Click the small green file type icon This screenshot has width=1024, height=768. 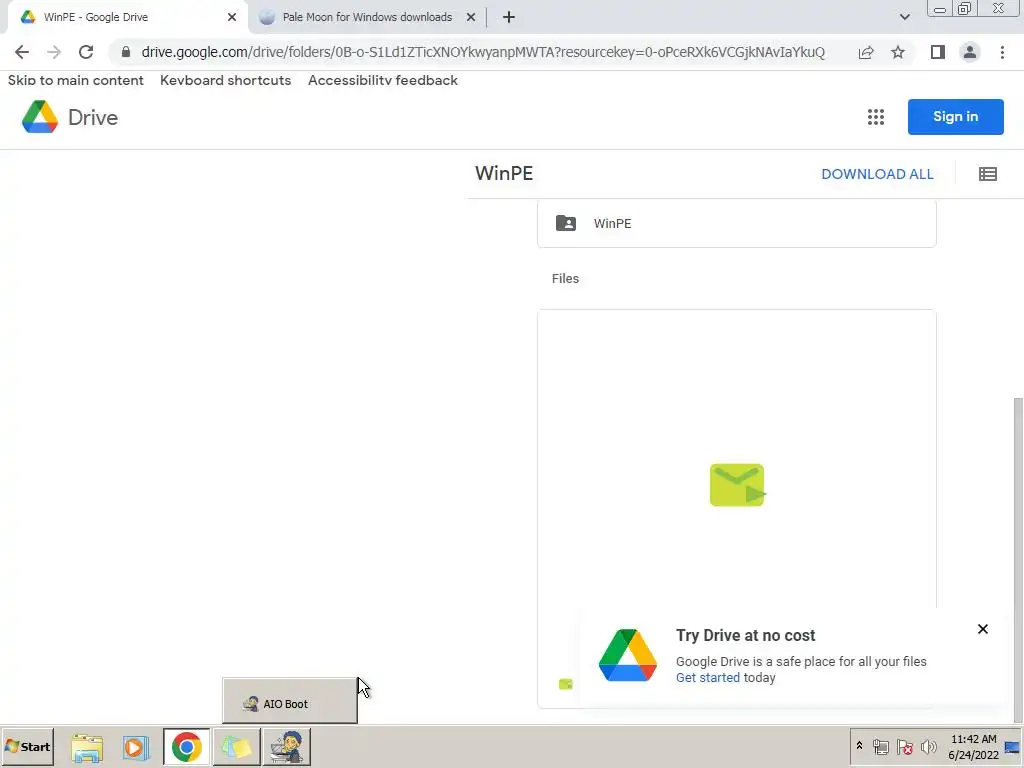click(566, 684)
